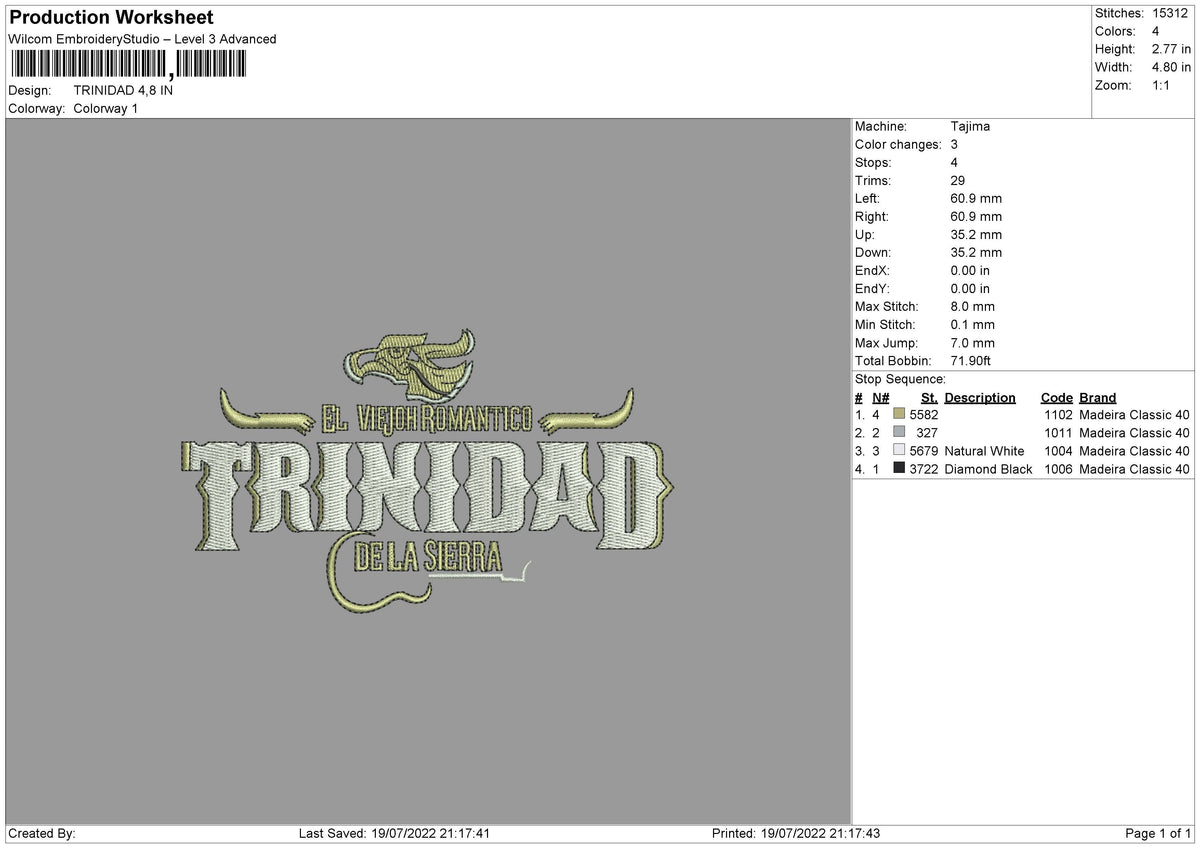Click the Width value 4.80 in
Viewport: 1200px width, 848px height.
(x=1169, y=67)
